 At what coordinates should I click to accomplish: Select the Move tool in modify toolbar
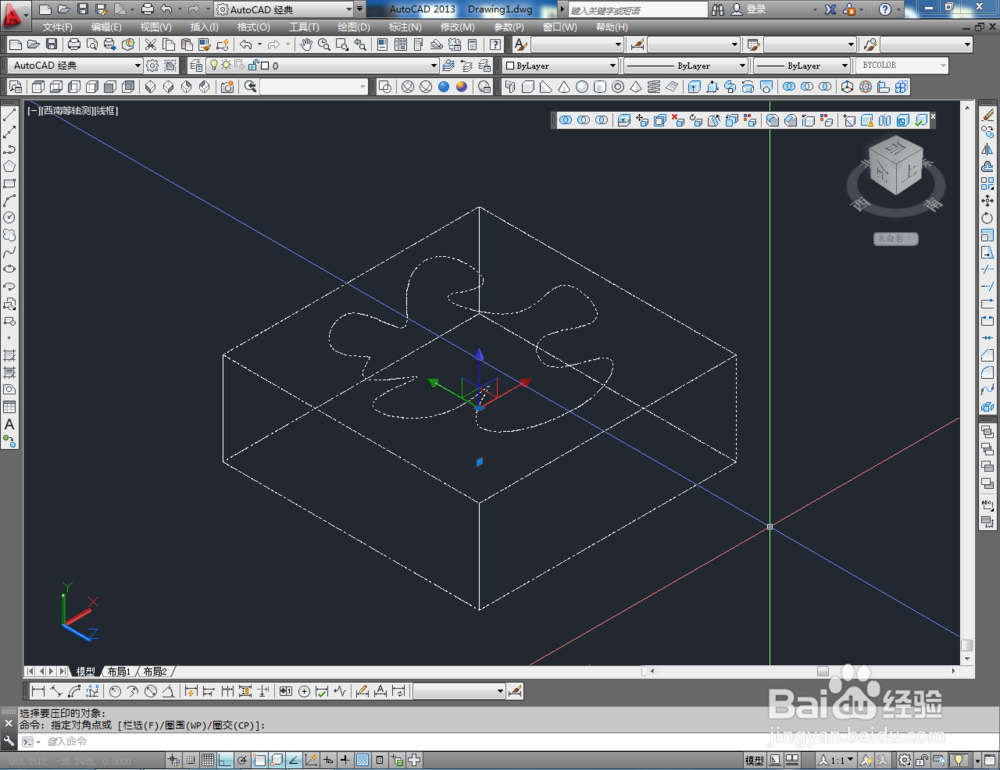point(987,201)
